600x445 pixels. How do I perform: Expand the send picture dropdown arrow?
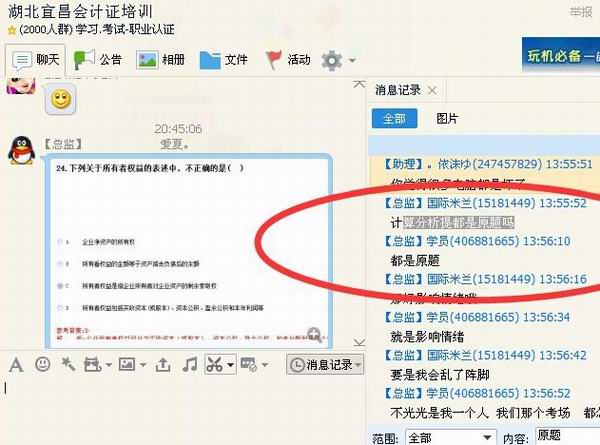click(143, 365)
